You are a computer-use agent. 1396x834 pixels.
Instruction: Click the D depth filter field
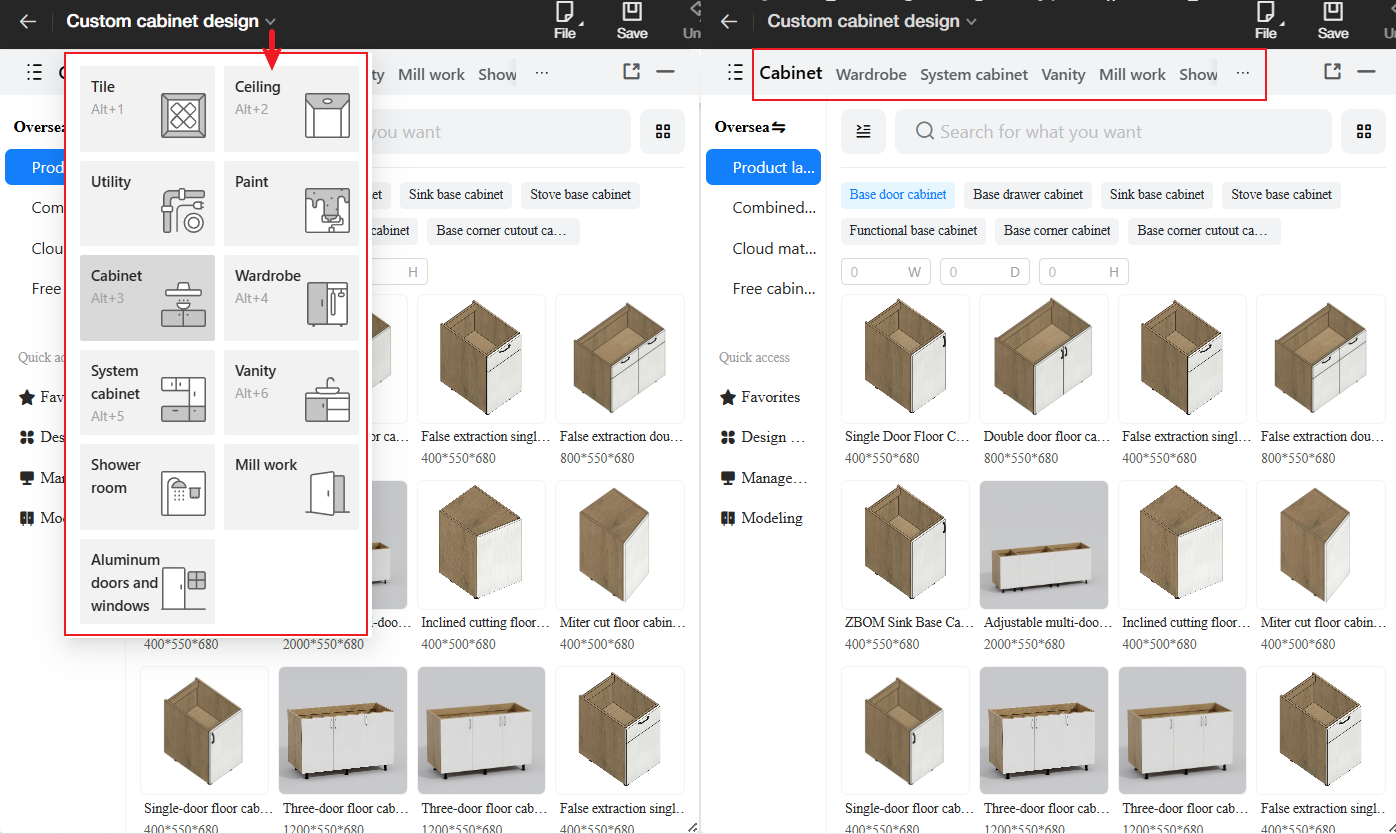coord(985,272)
